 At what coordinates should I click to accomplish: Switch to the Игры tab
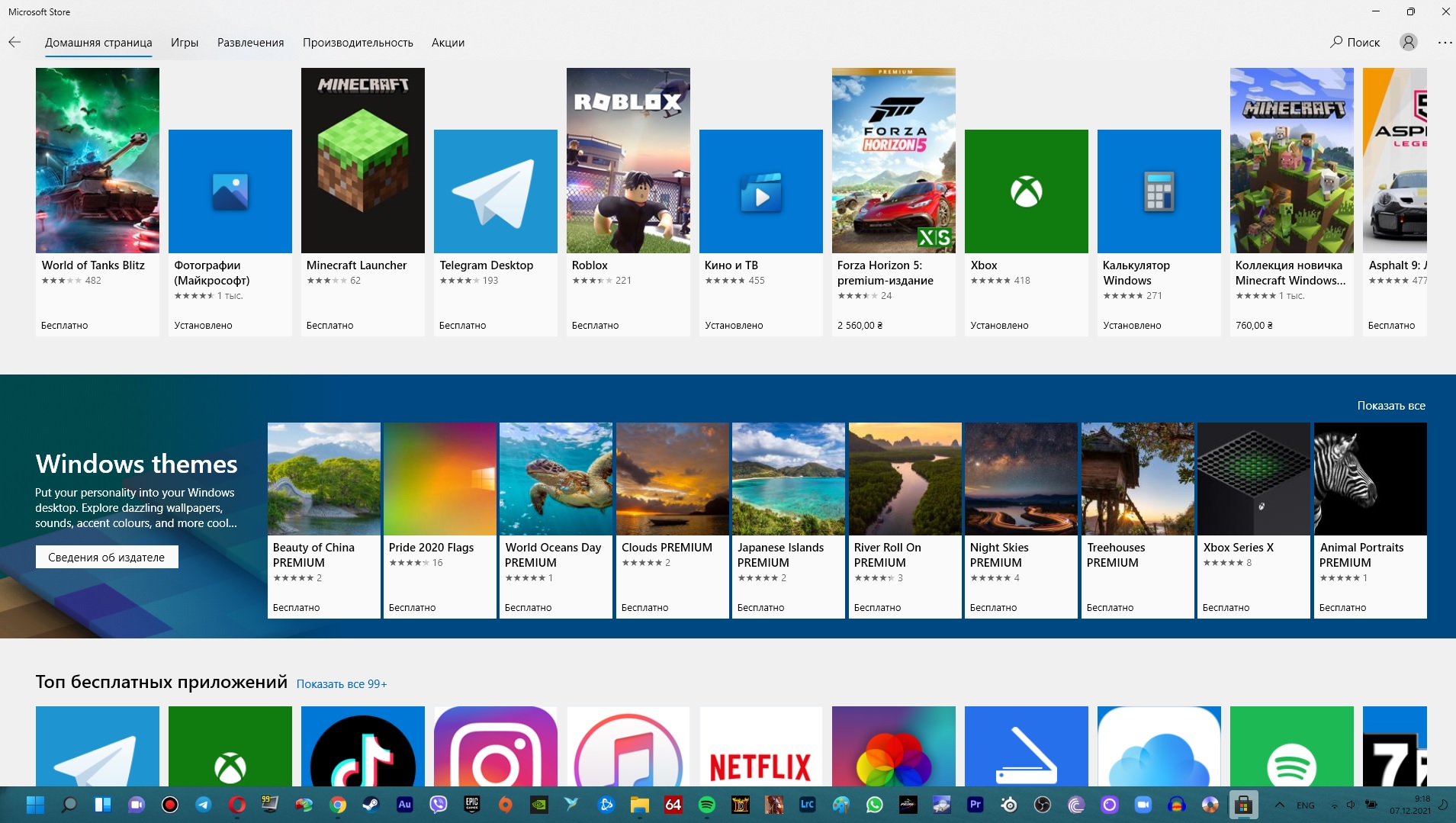click(x=184, y=42)
